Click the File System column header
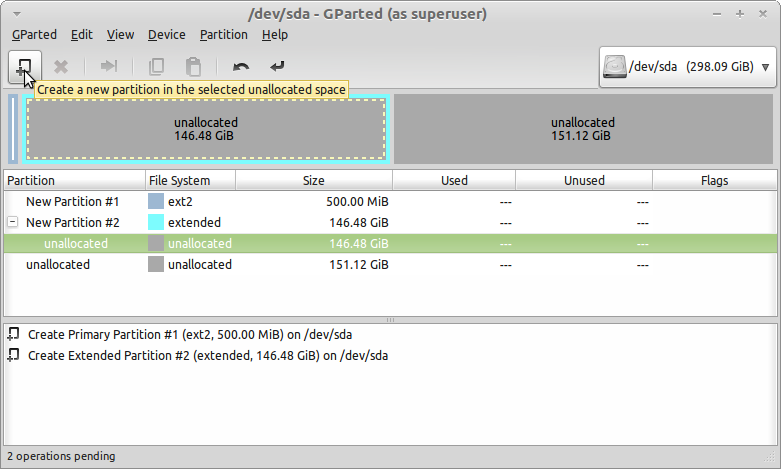This screenshot has width=781, height=469. coord(190,180)
